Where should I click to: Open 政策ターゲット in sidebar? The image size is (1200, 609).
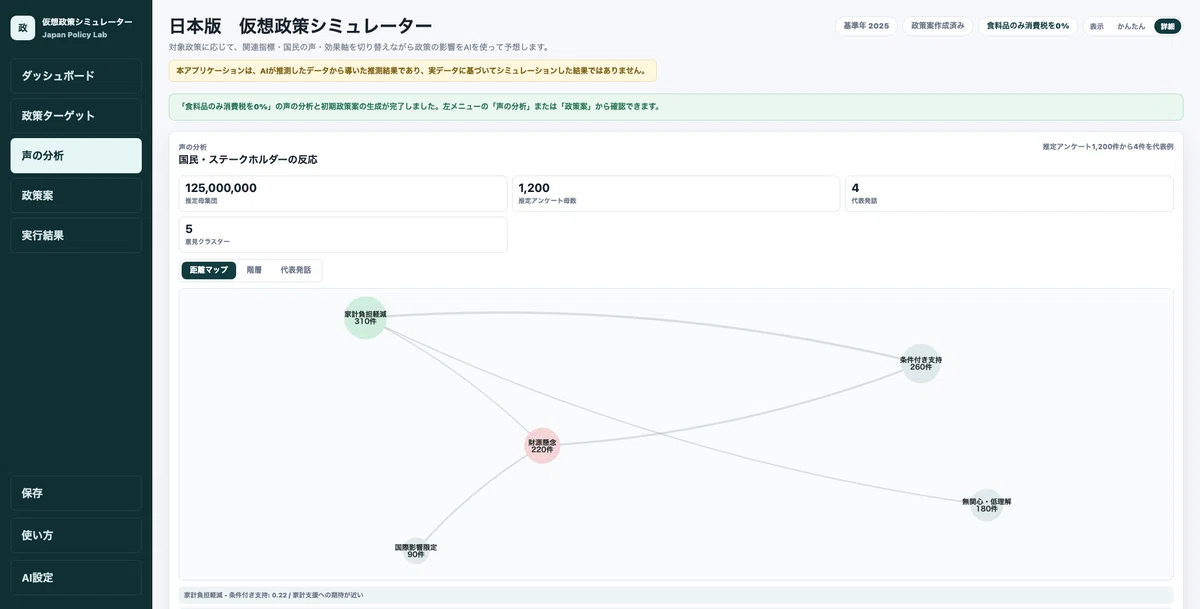[x=76, y=116]
